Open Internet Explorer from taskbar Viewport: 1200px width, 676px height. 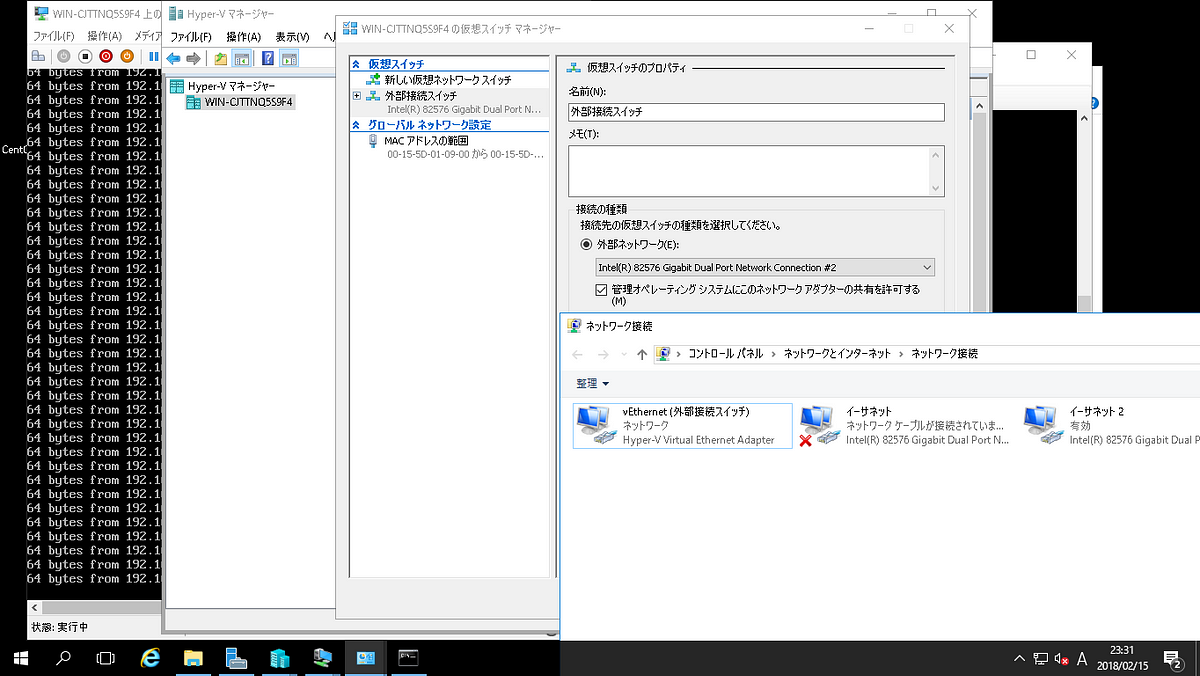coord(150,657)
